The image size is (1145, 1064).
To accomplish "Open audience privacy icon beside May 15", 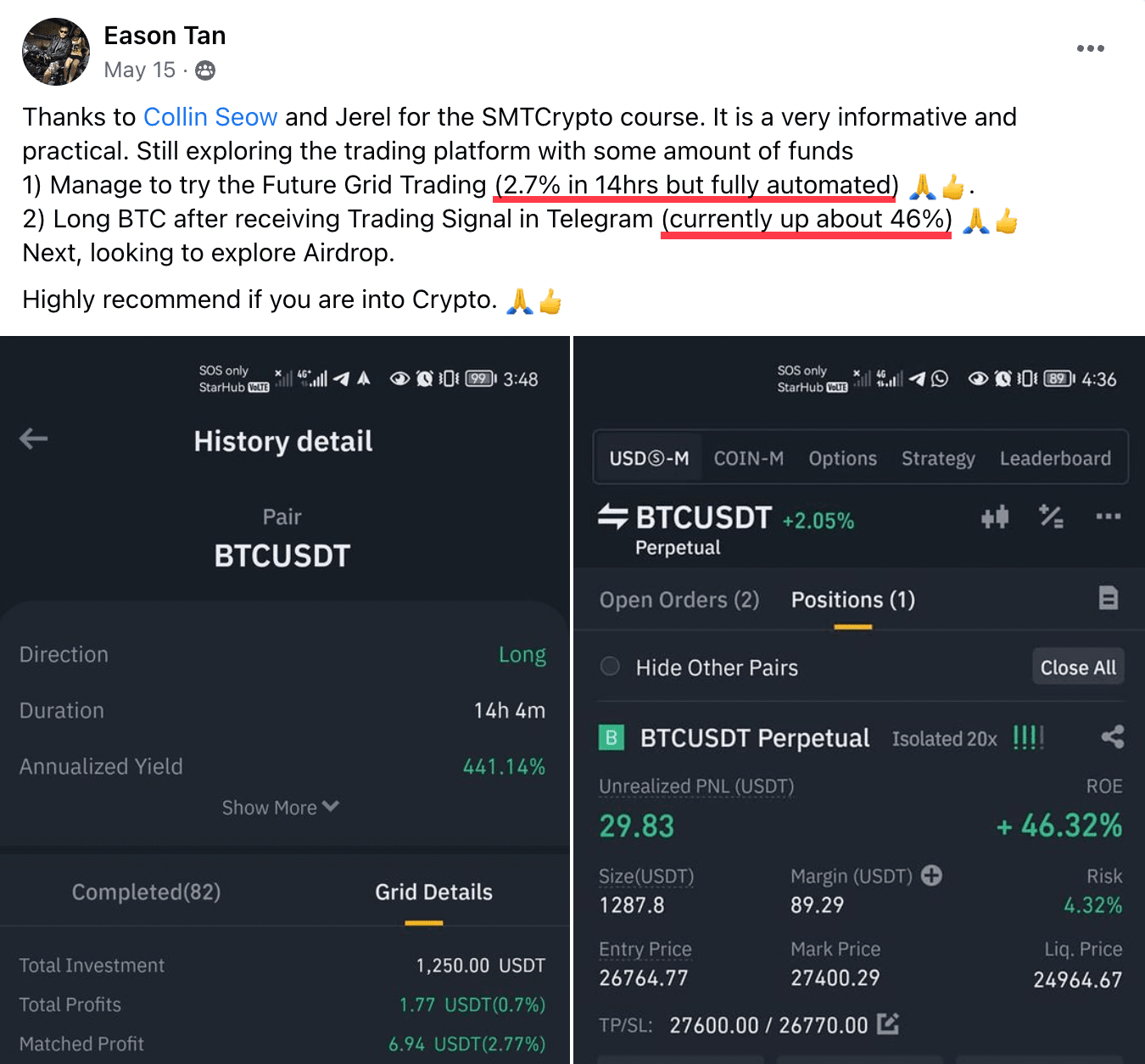I will (205, 70).
